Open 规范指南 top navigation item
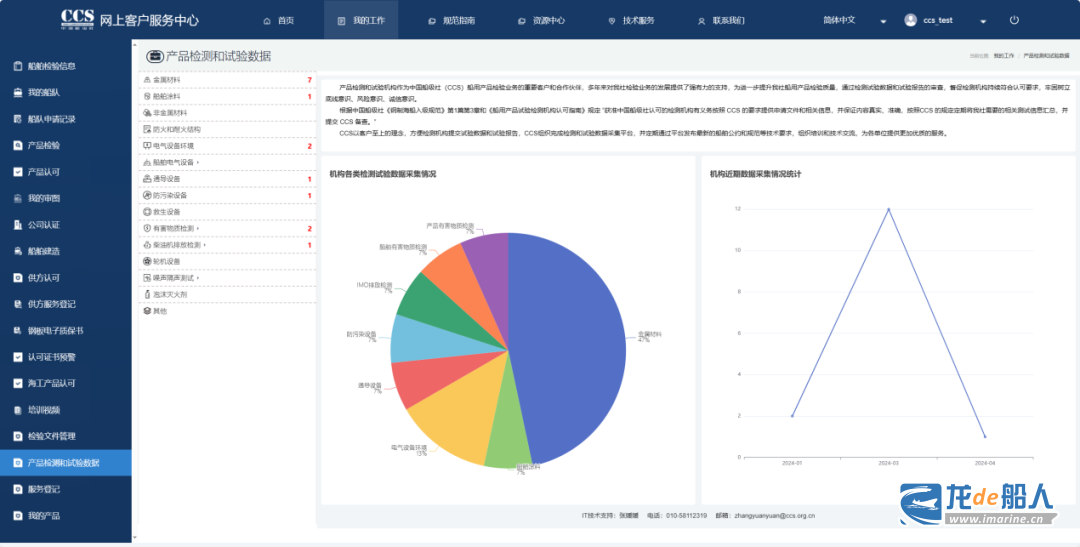1080x547 pixels. (452, 21)
